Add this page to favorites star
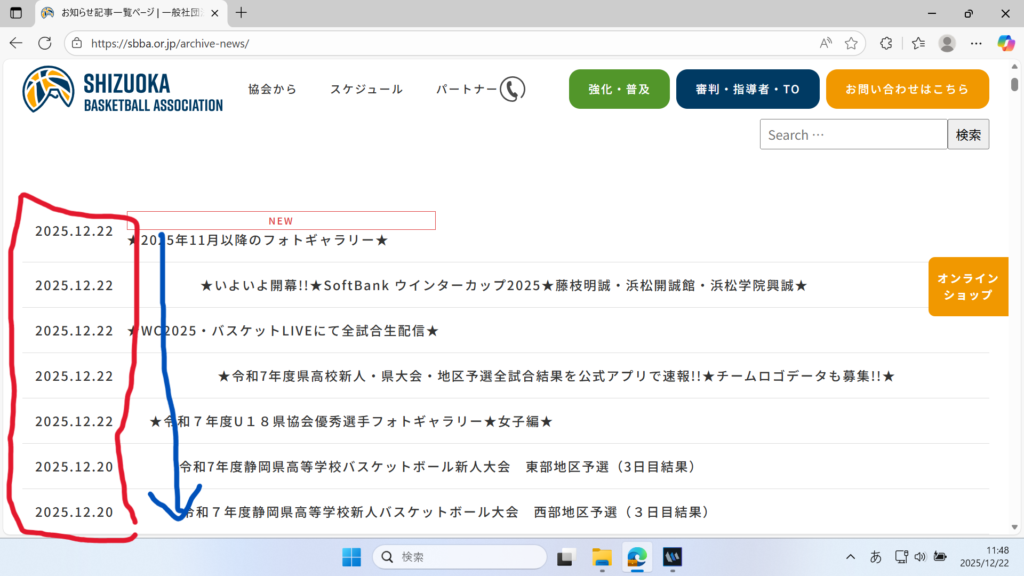 851,43
